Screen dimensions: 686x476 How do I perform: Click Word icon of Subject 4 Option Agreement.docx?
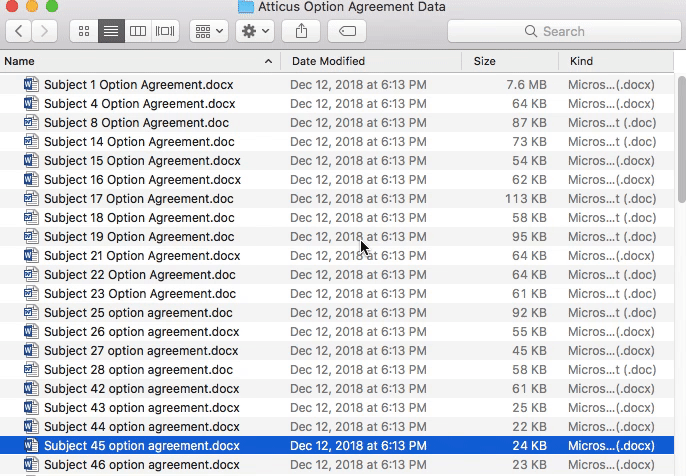pyautogui.click(x=31, y=104)
